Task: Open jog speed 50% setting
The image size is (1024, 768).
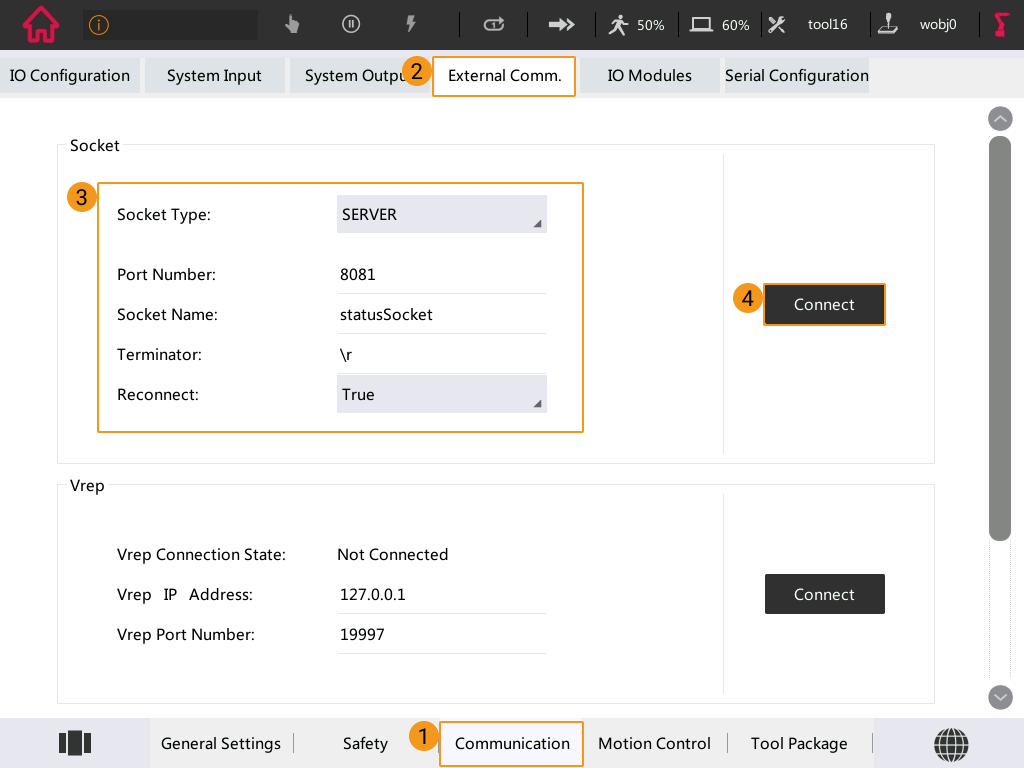Action: click(x=636, y=25)
